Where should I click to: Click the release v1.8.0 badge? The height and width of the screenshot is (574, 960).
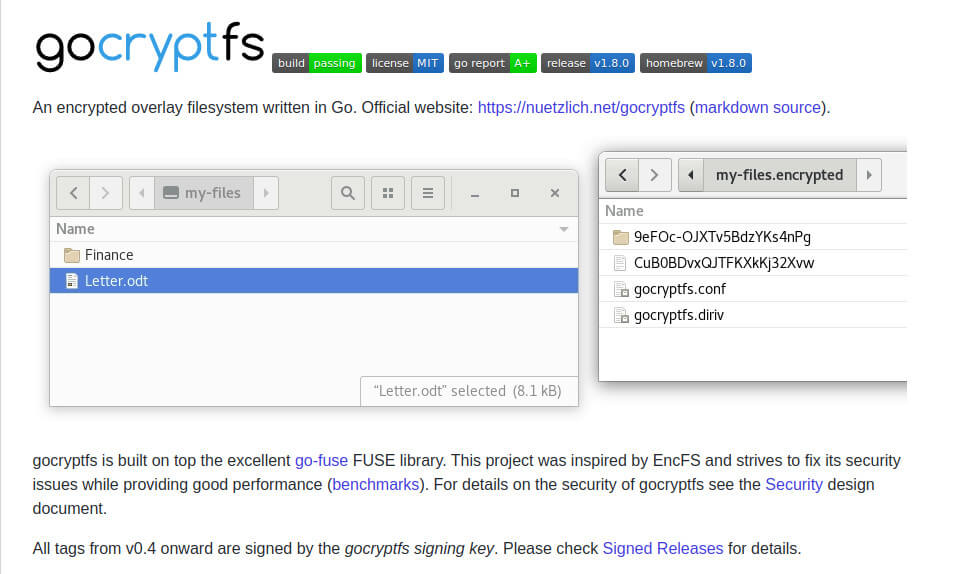point(588,63)
